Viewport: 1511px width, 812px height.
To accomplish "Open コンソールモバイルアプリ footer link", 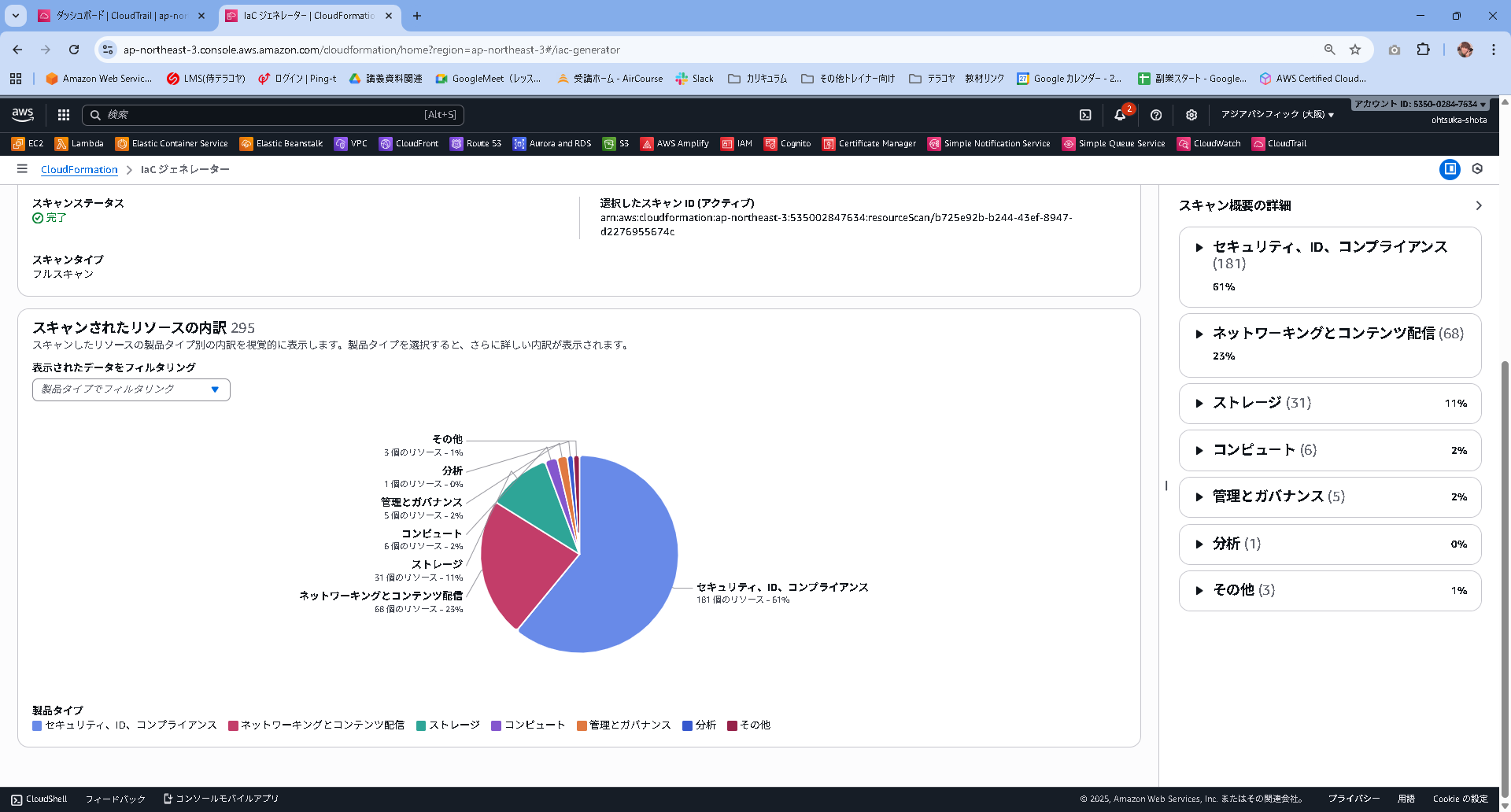I will (220, 799).
